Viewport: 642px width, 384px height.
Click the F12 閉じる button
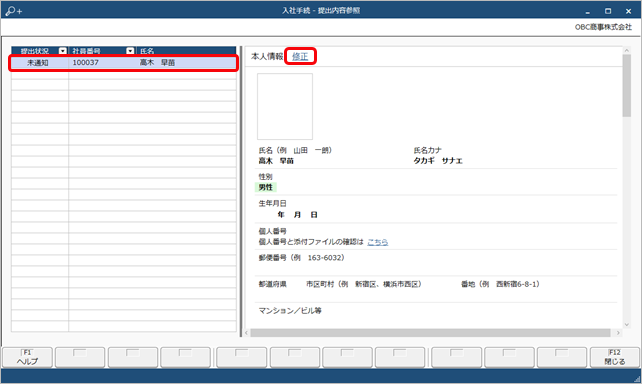(x=615, y=357)
